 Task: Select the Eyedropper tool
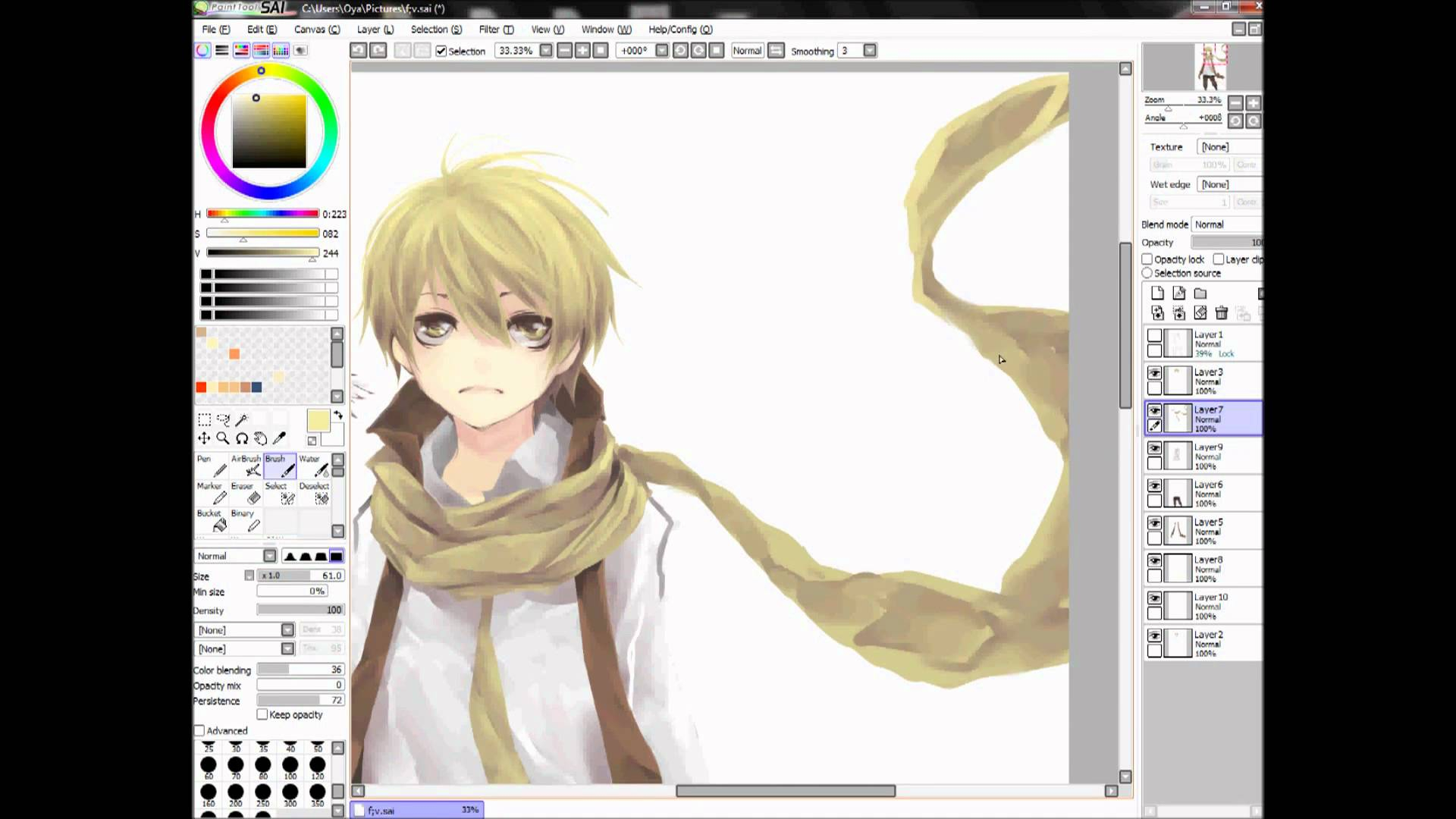click(x=278, y=439)
